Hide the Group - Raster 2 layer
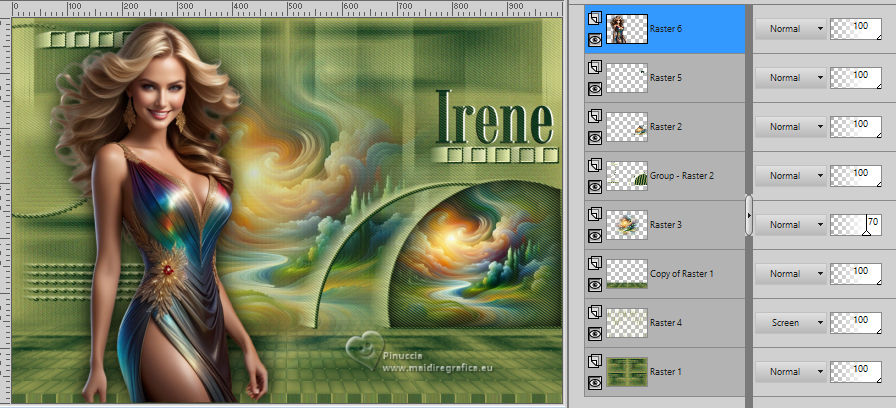 click(x=595, y=187)
